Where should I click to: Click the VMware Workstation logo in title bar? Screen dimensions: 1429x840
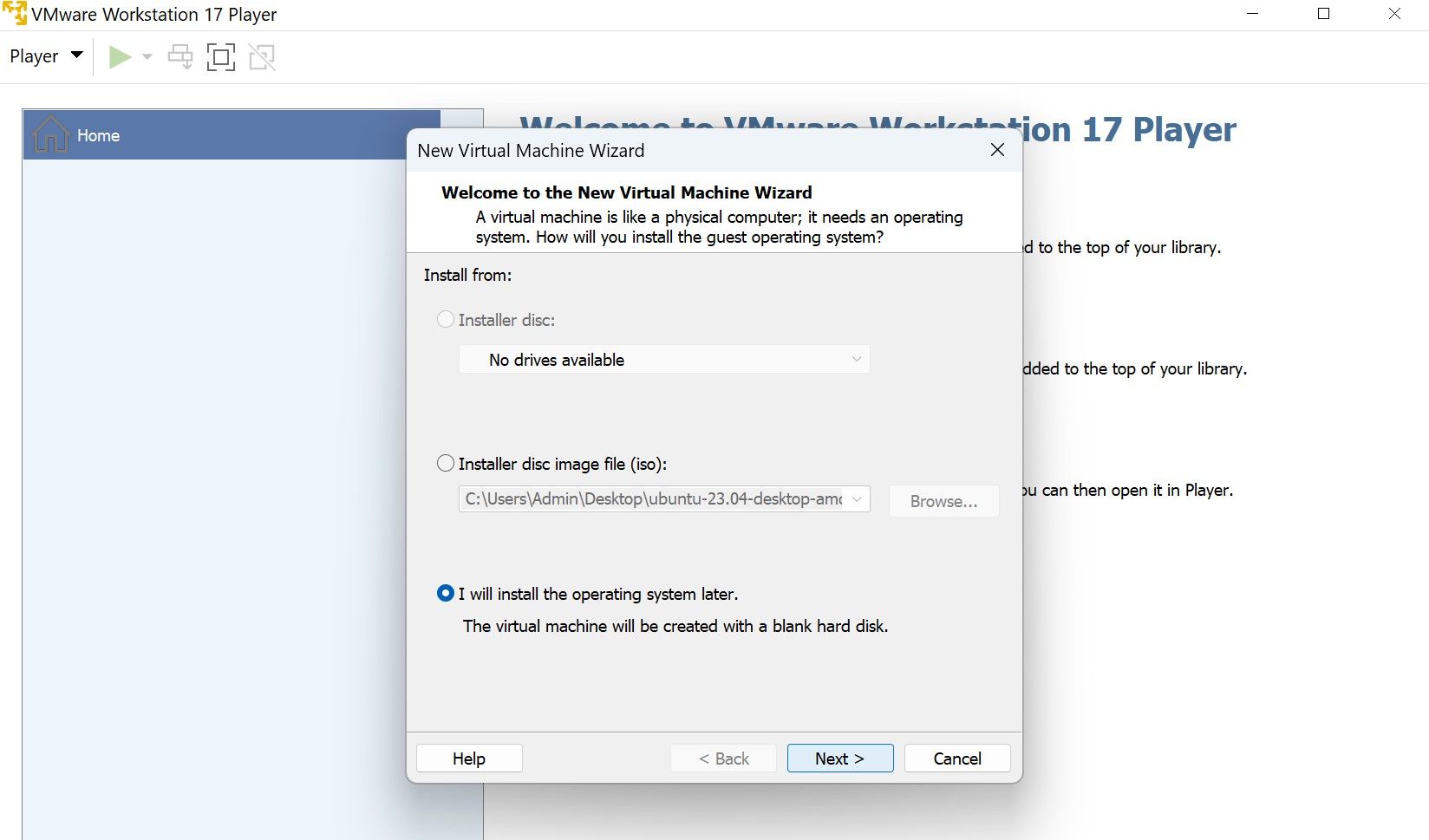tap(15, 14)
